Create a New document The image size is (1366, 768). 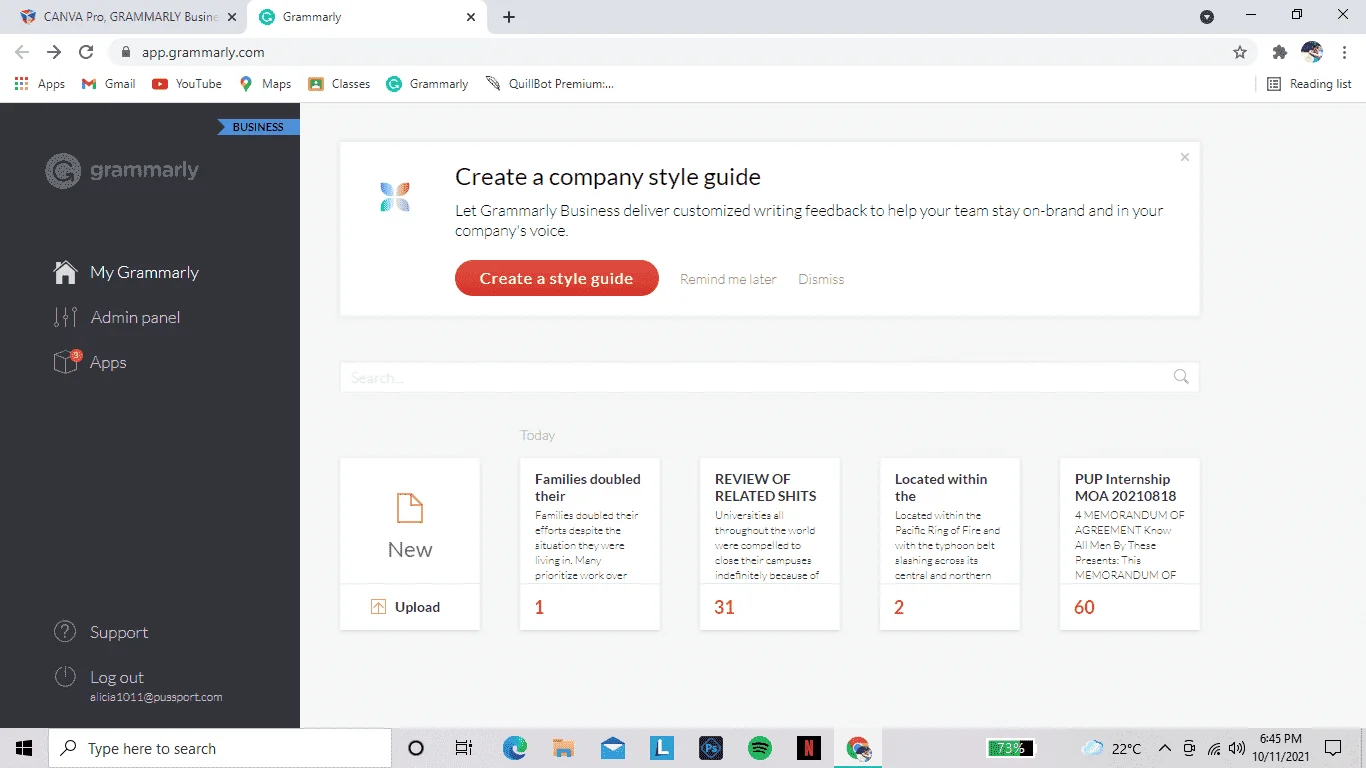click(x=410, y=521)
